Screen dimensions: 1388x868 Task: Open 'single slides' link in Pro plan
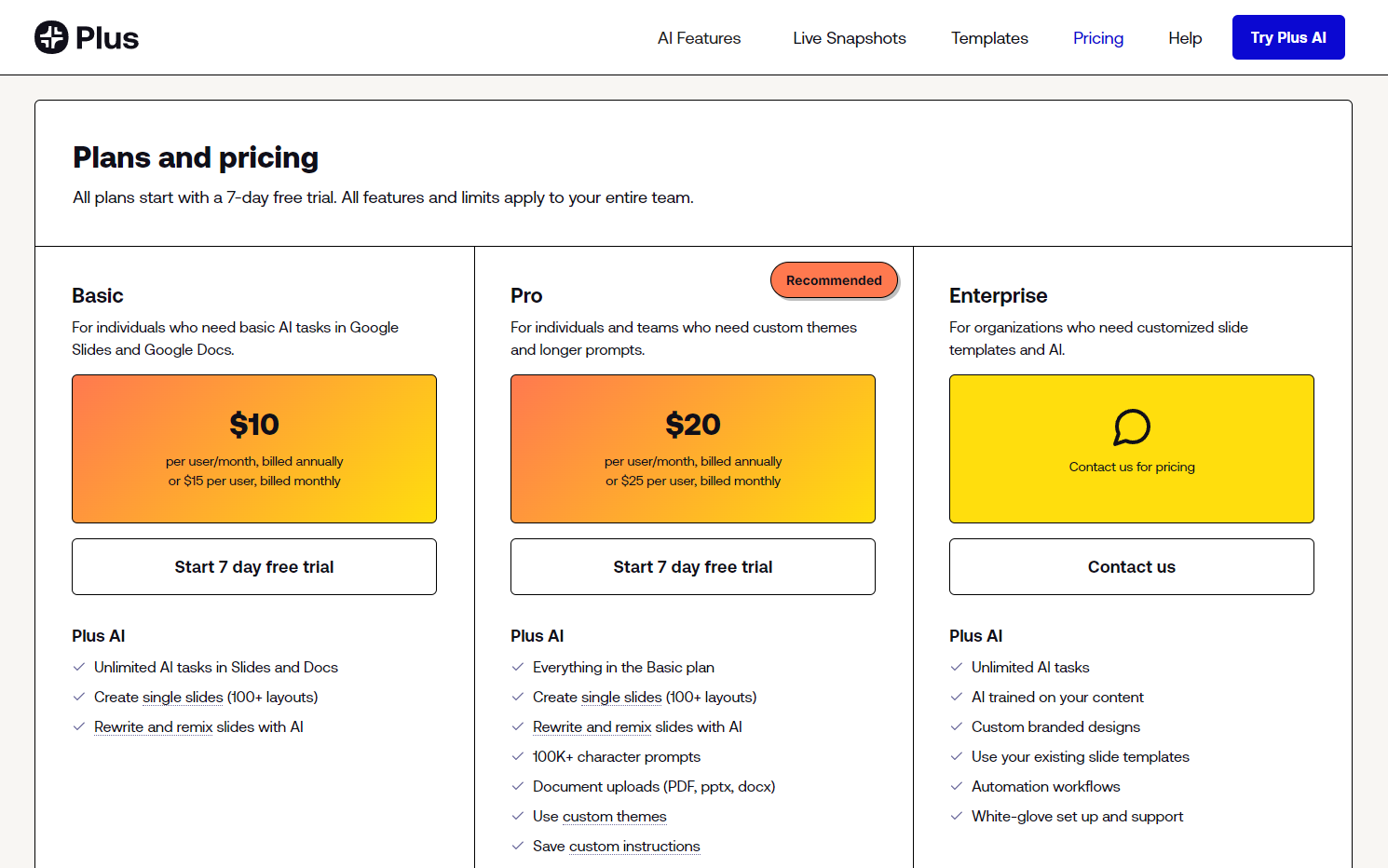(x=621, y=697)
